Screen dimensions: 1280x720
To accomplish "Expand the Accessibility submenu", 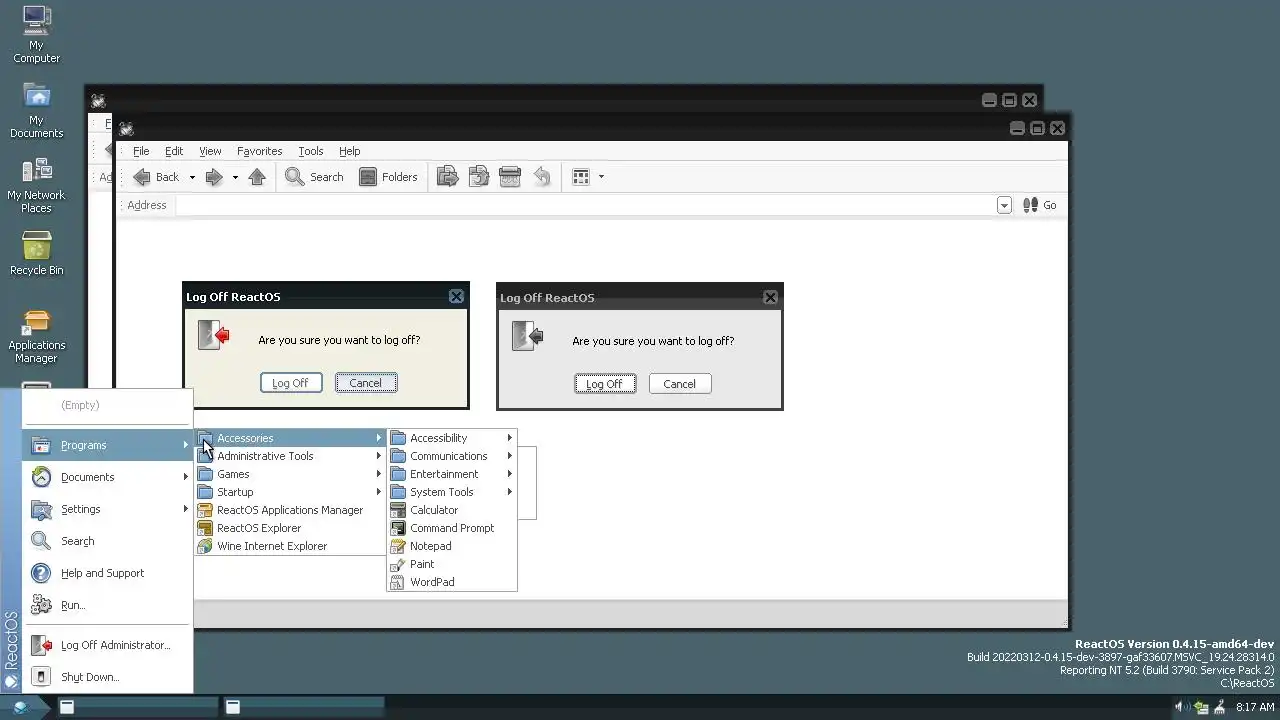I will coord(452,438).
